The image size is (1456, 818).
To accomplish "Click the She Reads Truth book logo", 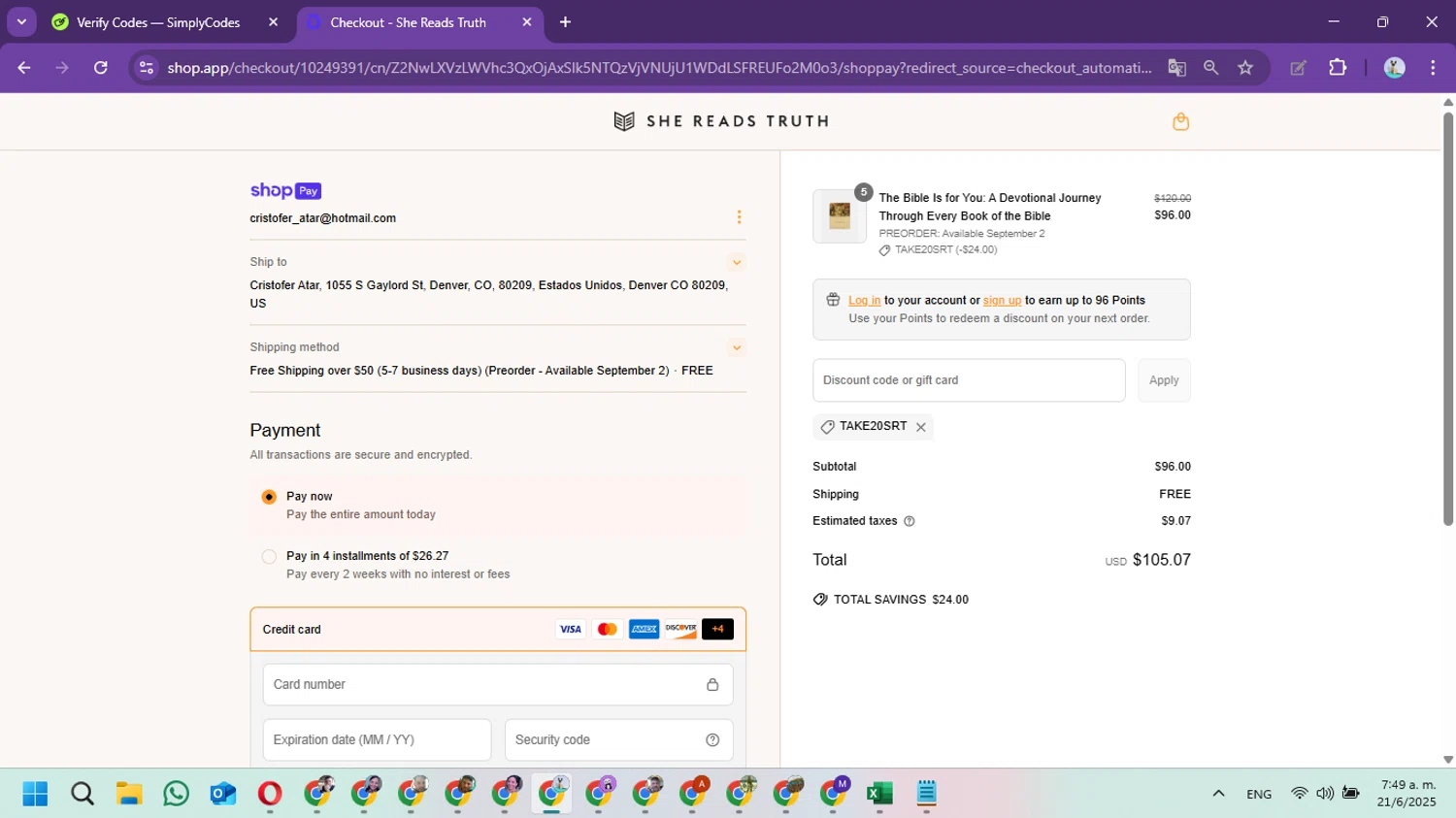I will (x=624, y=121).
